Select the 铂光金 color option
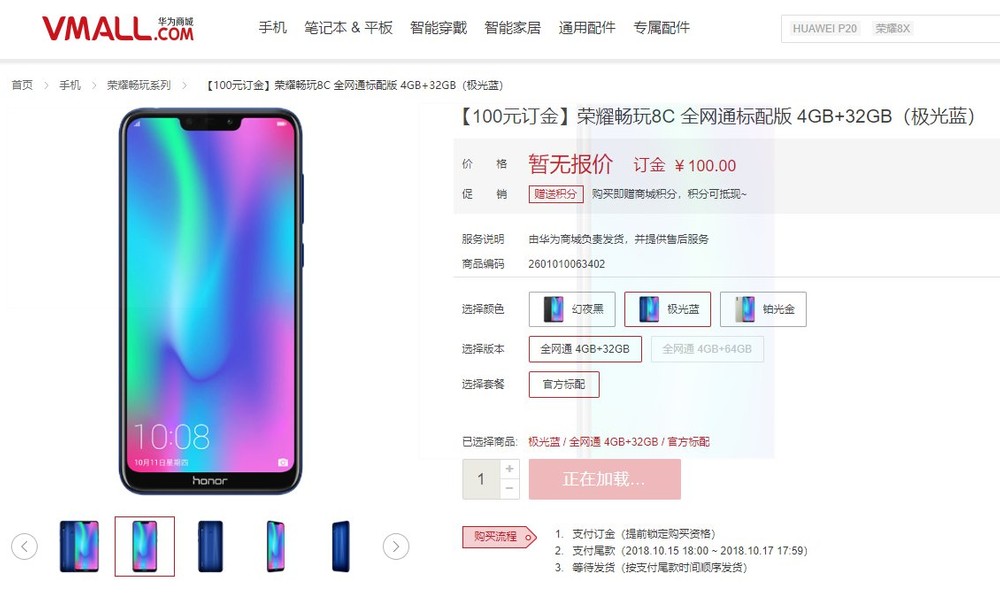Viewport: 1000px width, 613px height. 763,309
